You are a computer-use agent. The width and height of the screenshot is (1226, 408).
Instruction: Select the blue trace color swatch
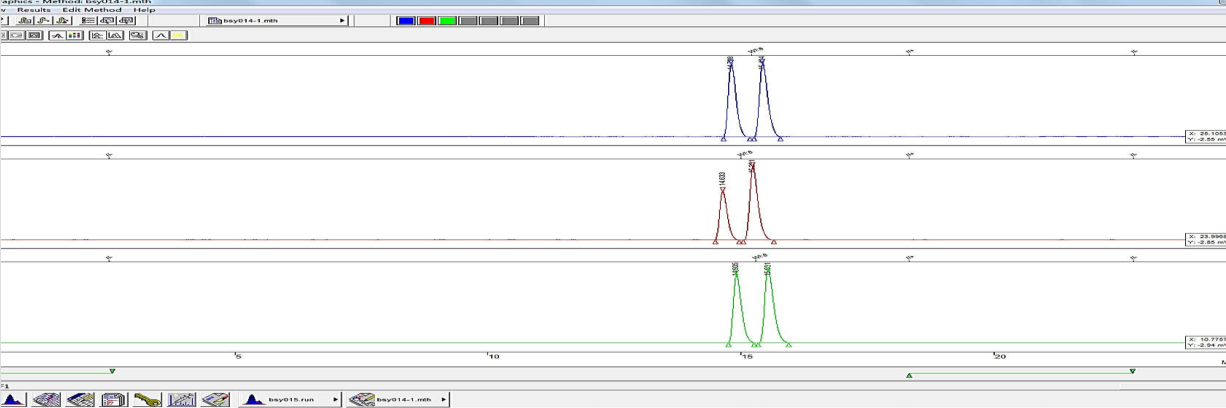click(x=406, y=21)
